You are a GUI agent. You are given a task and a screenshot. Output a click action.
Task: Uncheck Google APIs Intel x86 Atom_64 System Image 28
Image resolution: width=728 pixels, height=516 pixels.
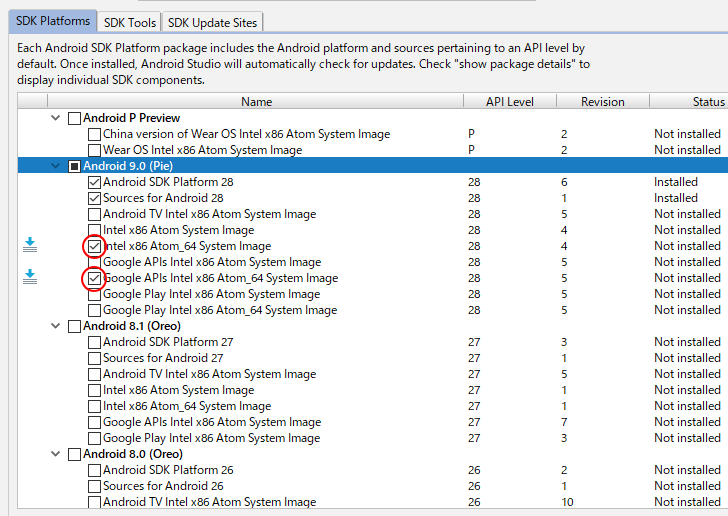(x=94, y=278)
